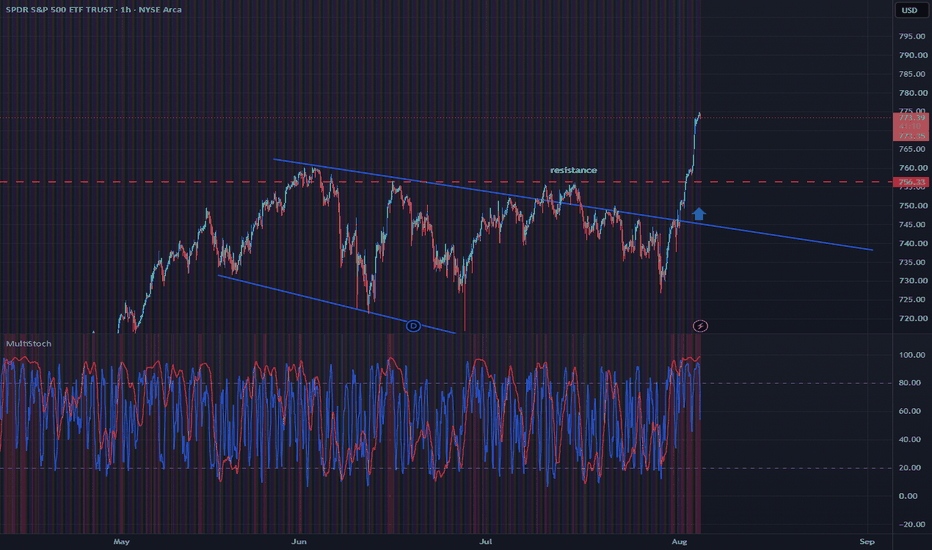Viewport: 932px width, 550px height.
Task: Select the resistance text label
Action: click(x=573, y=170)
